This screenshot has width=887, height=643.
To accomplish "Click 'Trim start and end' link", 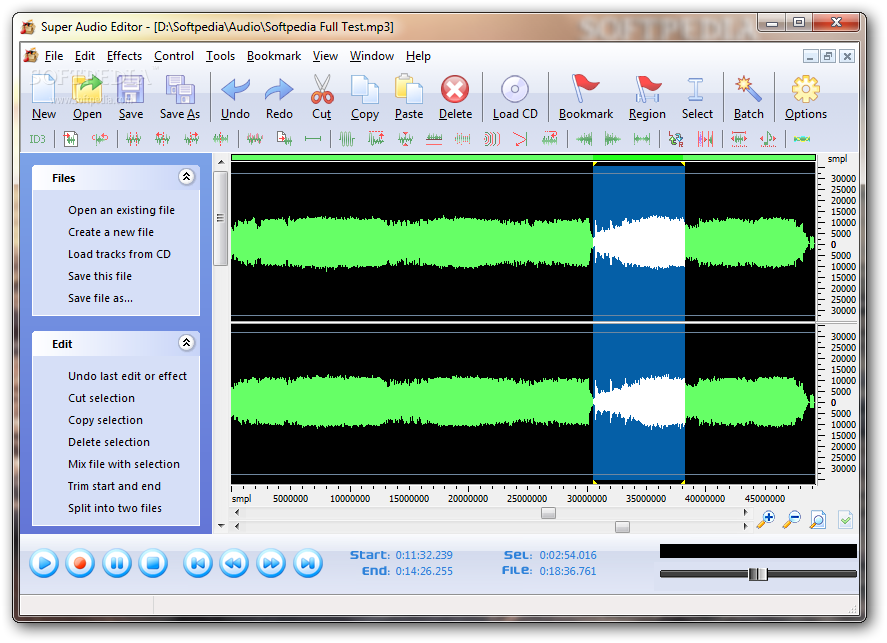I will pos(114,486).
